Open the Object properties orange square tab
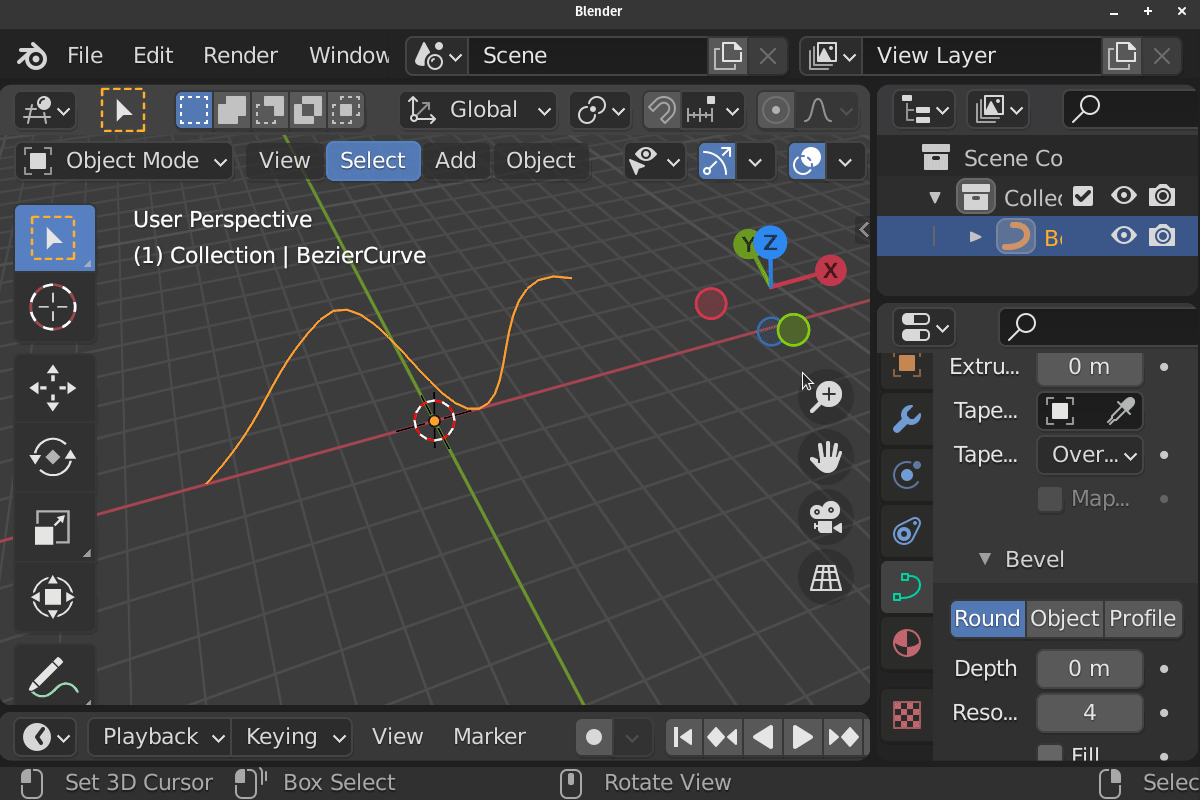1200x800 pixels. coord(906,364)
